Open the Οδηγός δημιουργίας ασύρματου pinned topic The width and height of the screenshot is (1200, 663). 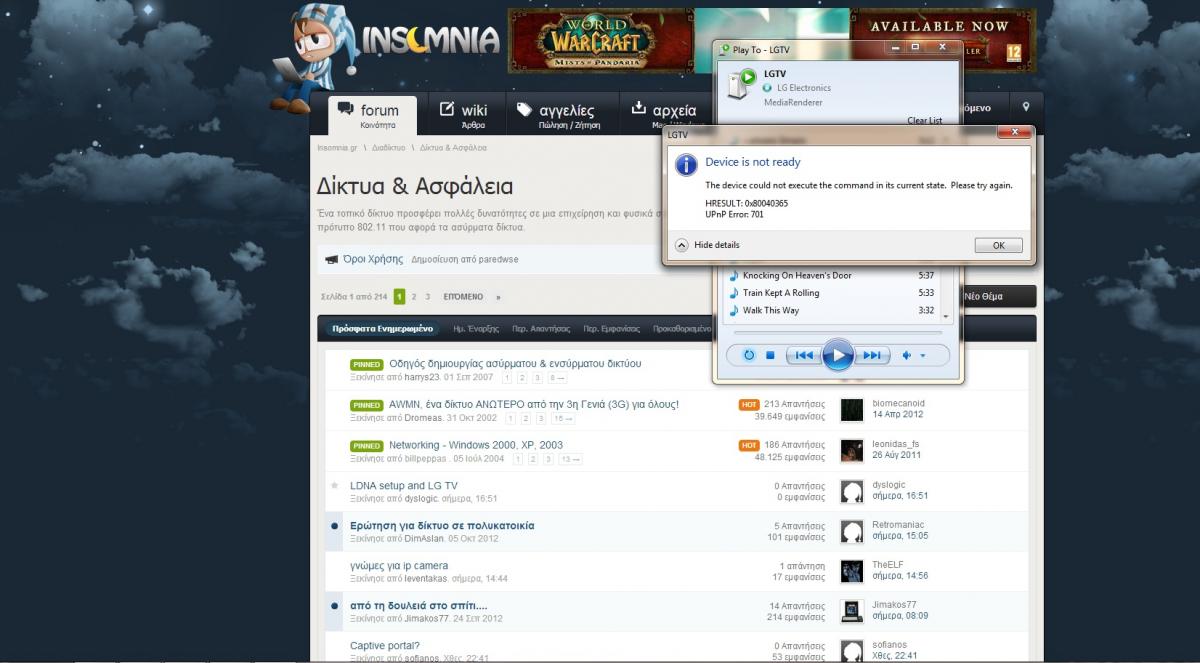pyautogui.click(x=515, y=363)
